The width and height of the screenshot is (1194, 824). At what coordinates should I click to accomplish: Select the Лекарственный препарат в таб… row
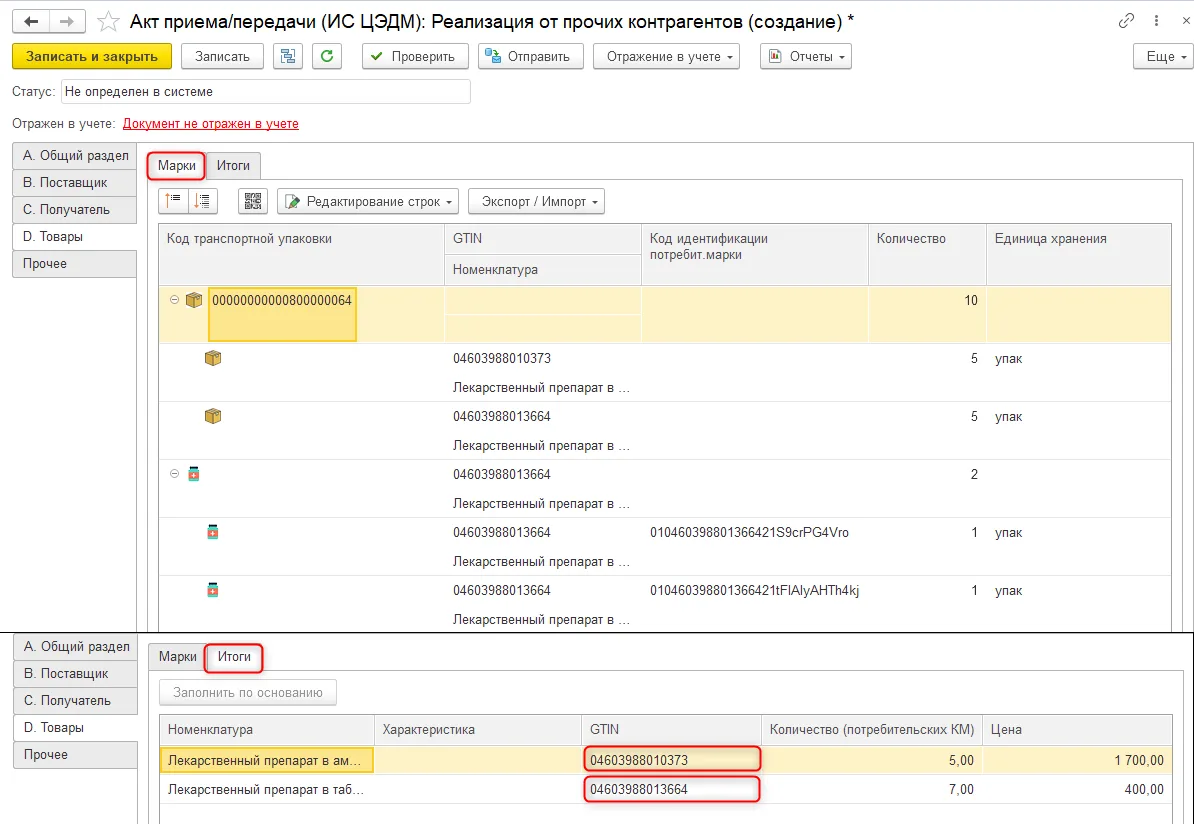666,790
